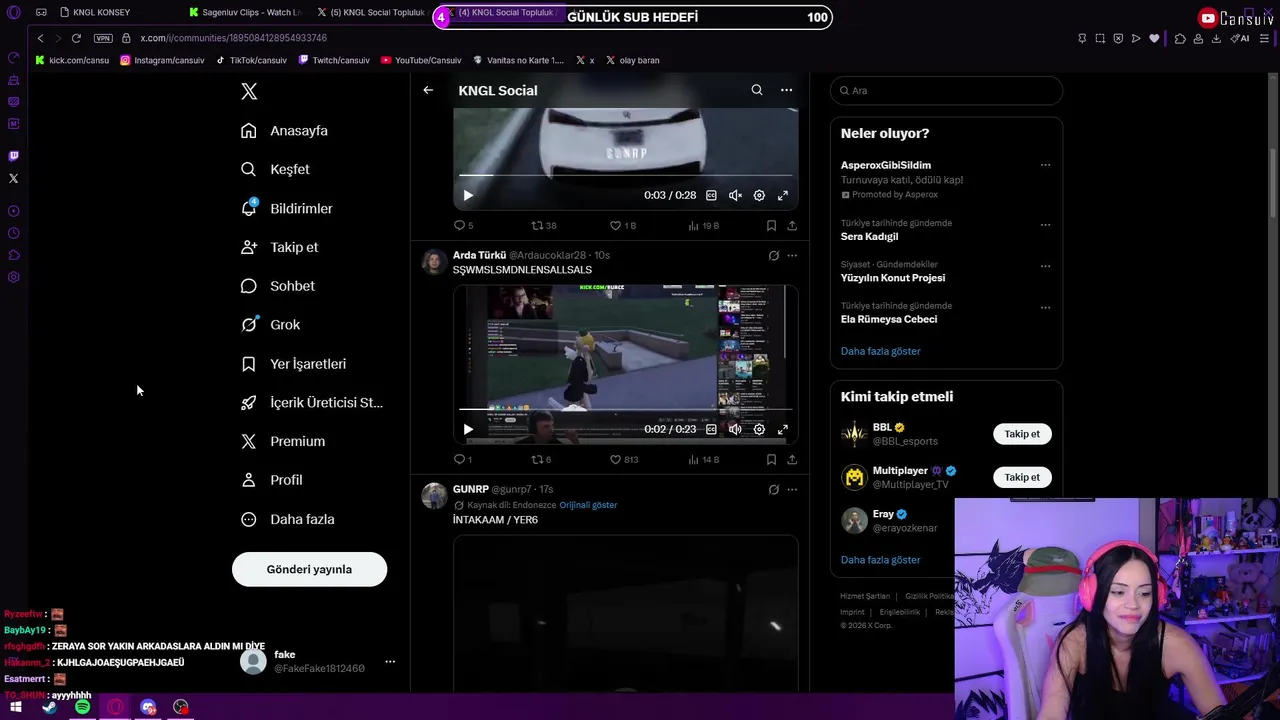Viewport: 1280px width, 720px height.
Task: Open Sohbet messages
Action: (278, 286)
